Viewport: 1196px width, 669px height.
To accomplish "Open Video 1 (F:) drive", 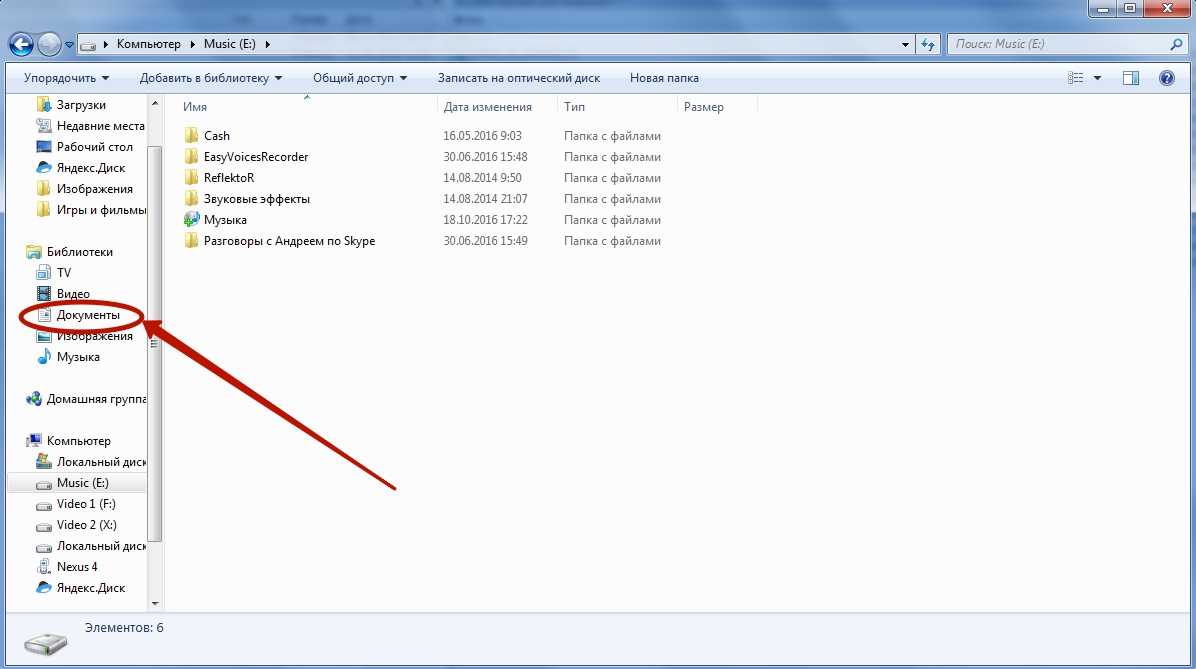I will point(86,504).
